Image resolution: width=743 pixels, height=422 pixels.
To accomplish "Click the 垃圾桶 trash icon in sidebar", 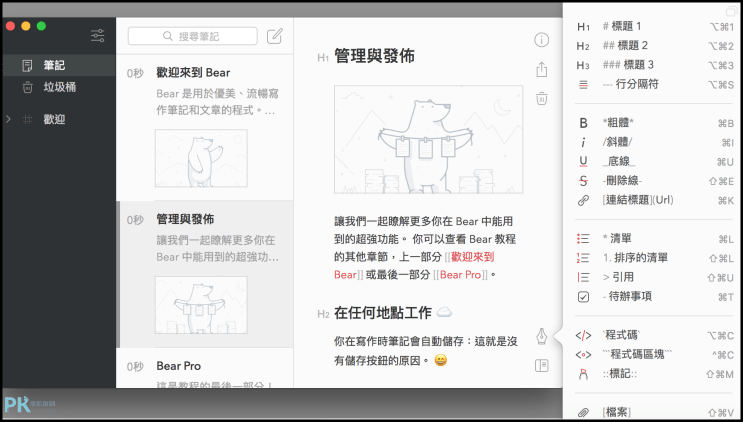I will pos(27,87).
